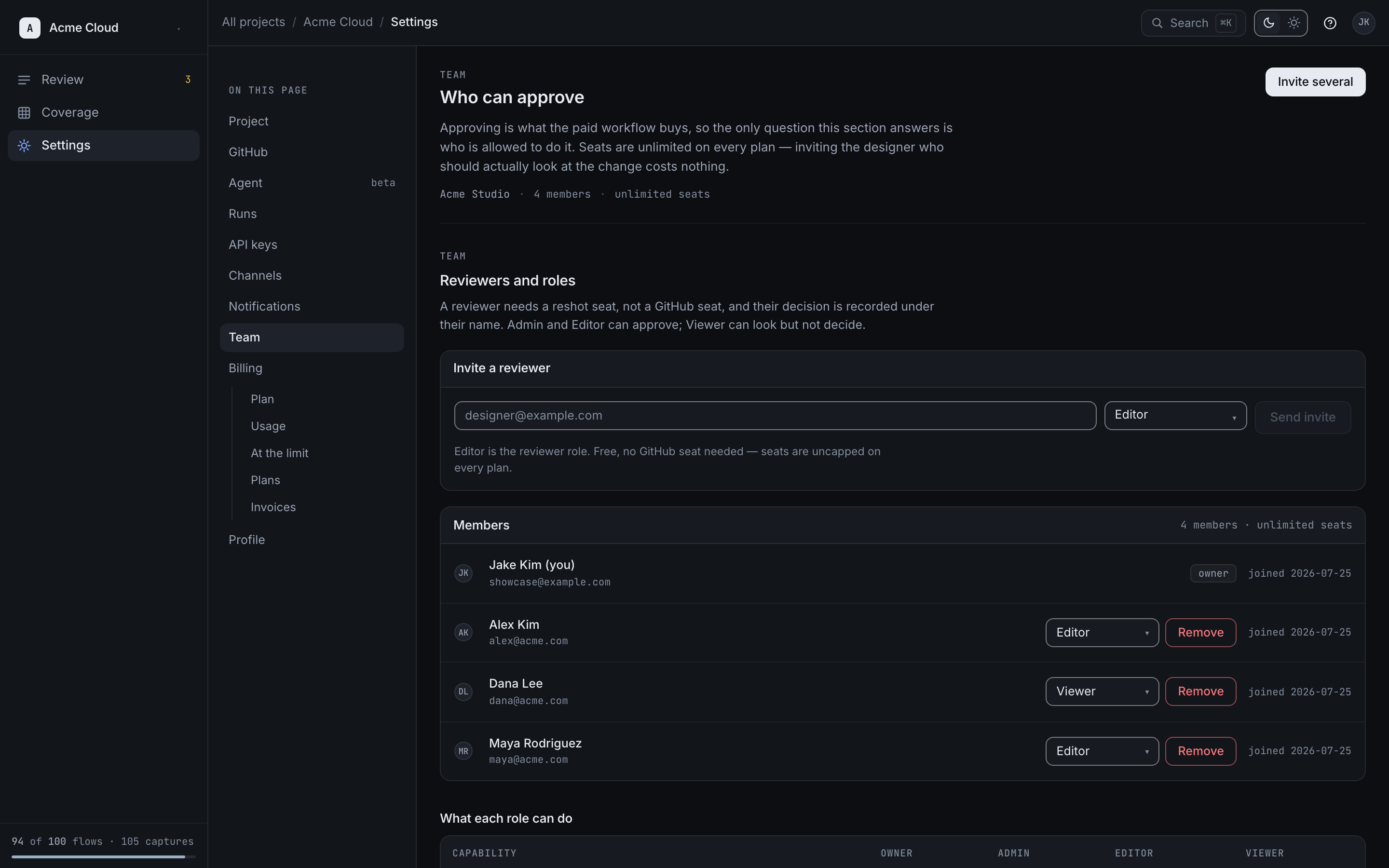1389x868 pixels.
Task: Click the 'What each role can do' heading
Action: (x=505, y=819)
